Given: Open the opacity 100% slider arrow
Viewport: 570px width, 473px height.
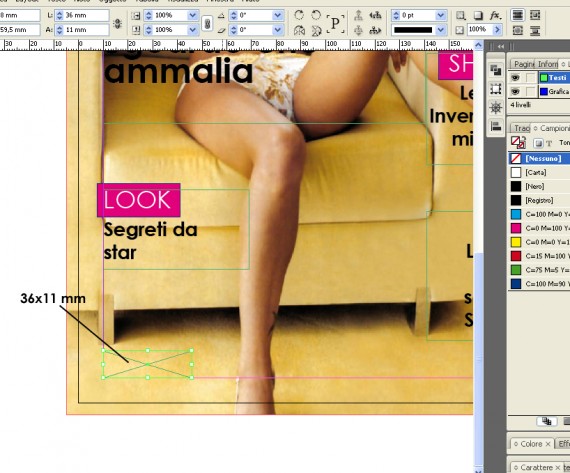Looking at the screenshot, I should coord(497,30).
